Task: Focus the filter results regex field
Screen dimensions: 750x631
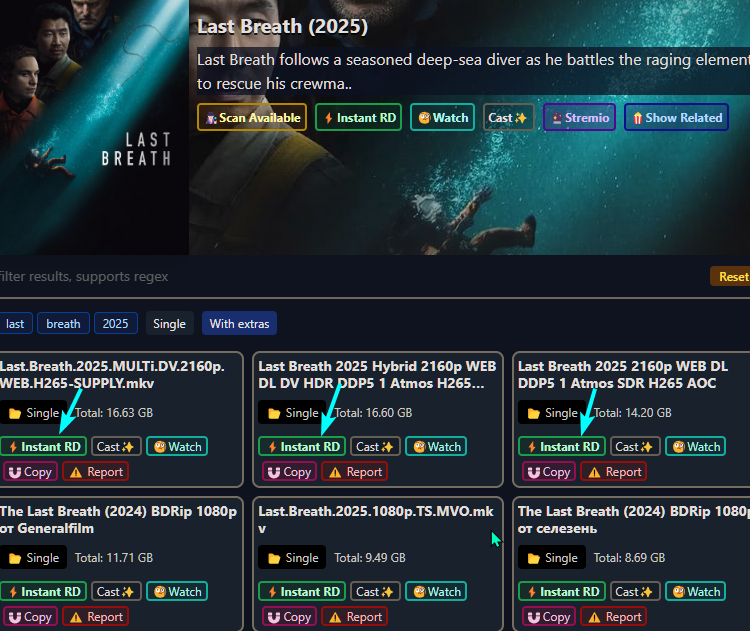Action: [x=352, y=277]
